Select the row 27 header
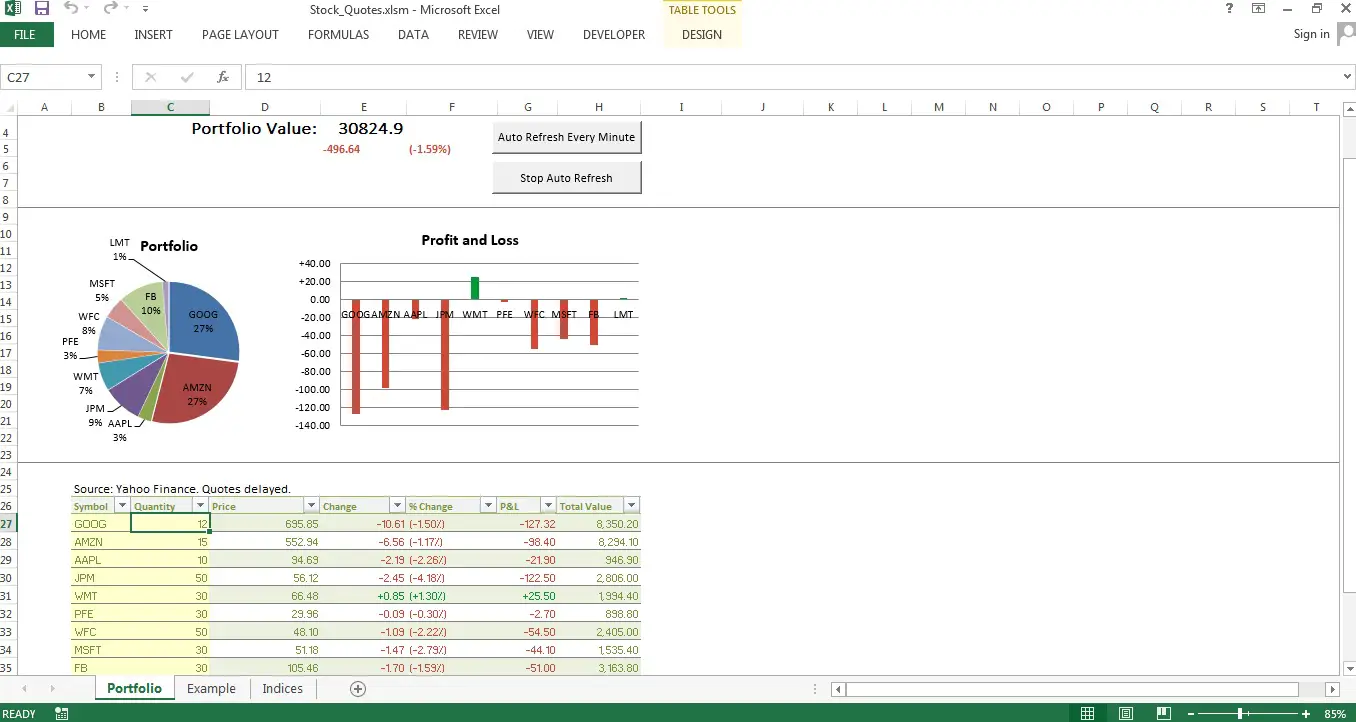The image size is (1356, 722). click(x=7, y=524)
